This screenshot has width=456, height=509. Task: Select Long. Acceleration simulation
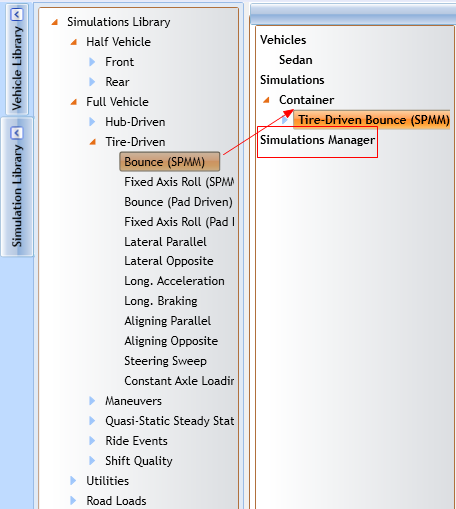(174, 281)
